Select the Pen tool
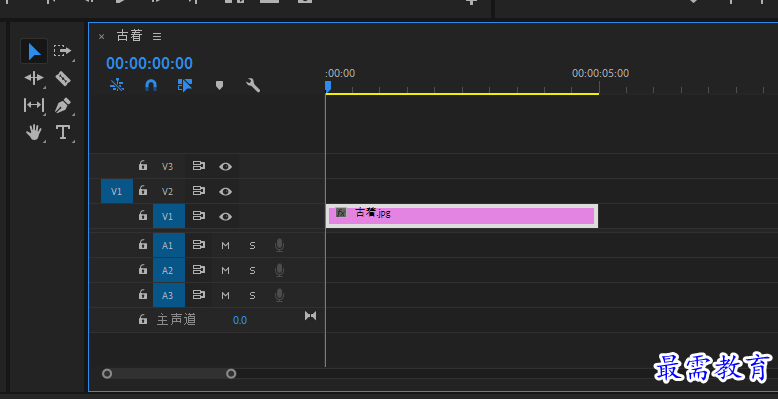 pyautogui.click(x=63, y=105)
